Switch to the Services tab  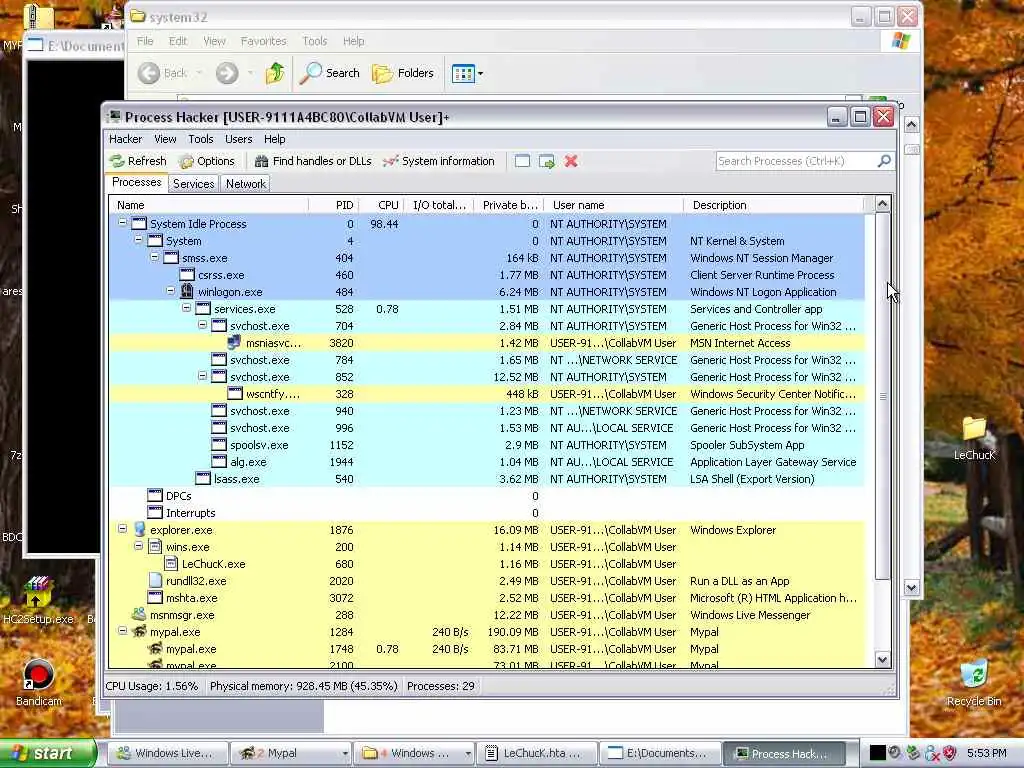click(193, 184)
